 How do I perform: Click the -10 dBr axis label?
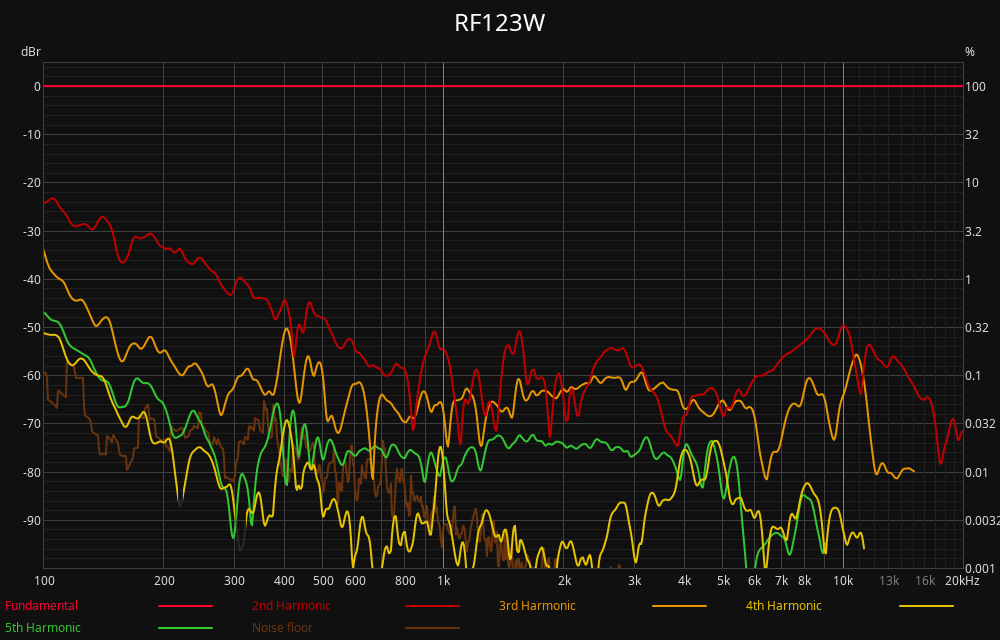tap(30, 135)
